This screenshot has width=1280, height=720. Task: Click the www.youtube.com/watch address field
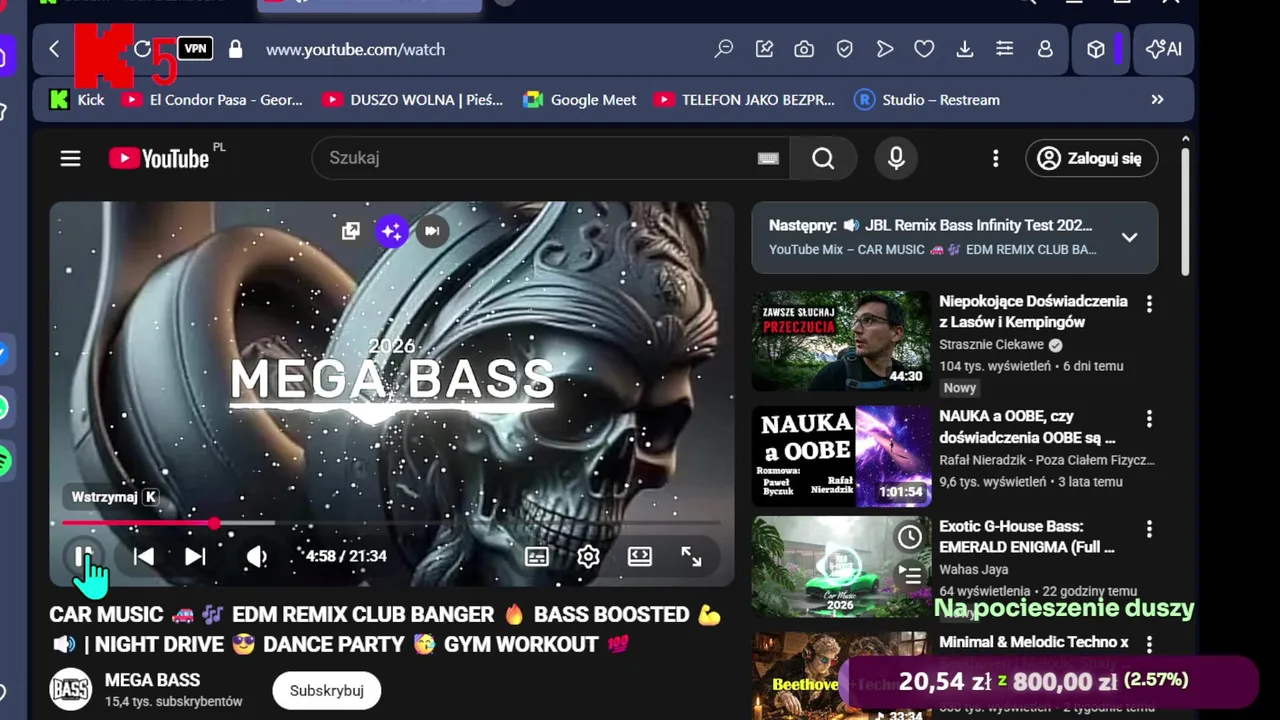355,49
